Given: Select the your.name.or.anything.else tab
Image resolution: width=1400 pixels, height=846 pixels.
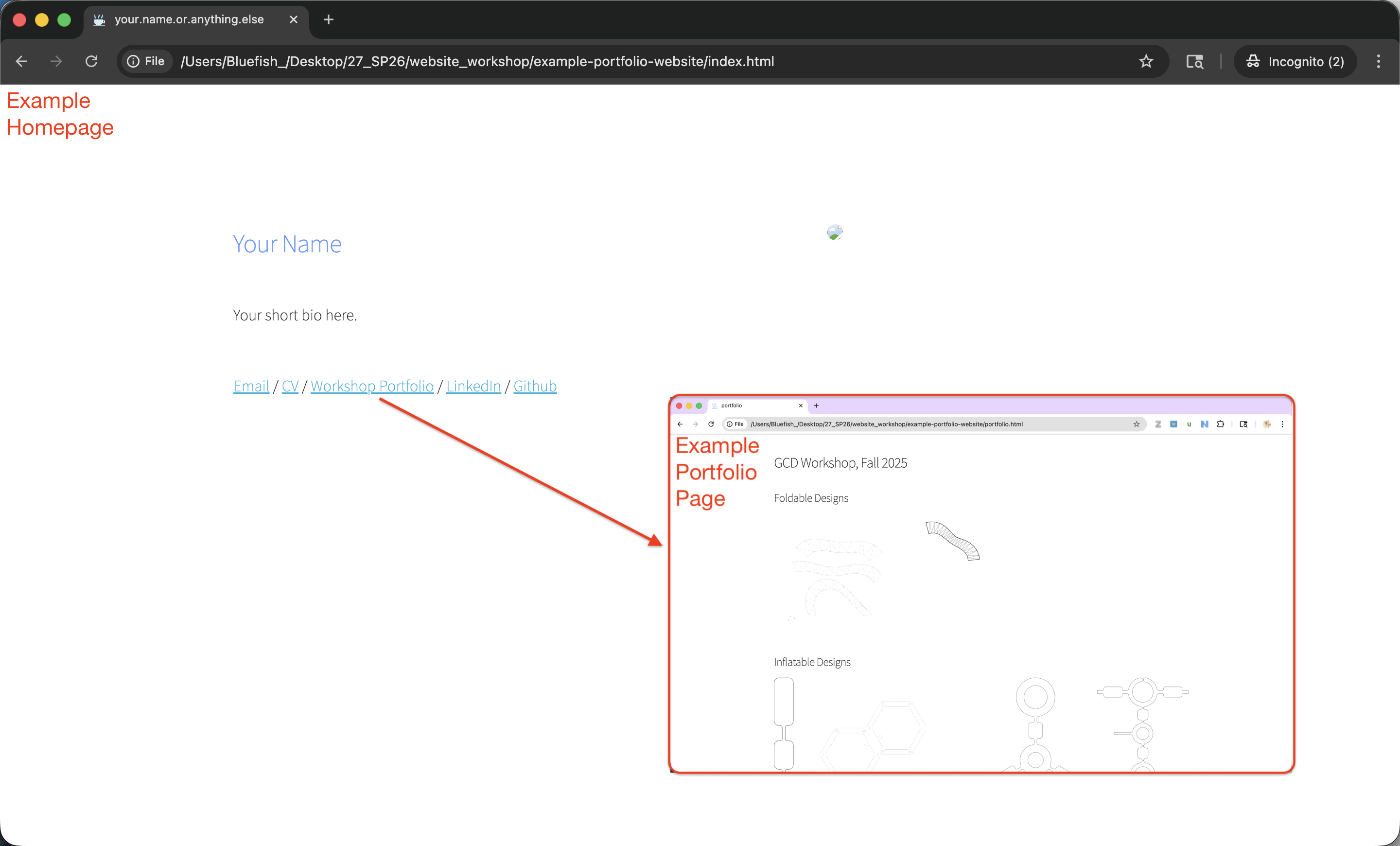Looking at the screenshot, I should tap(196, 20).
